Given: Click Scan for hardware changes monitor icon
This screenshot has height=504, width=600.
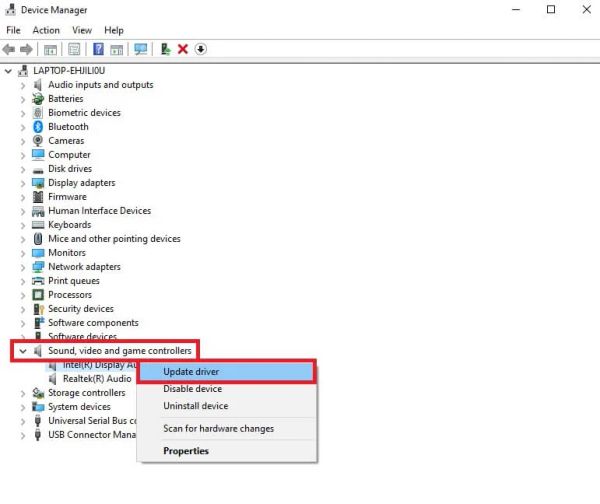Looking at the screenshot, I should [x=141, y=49].
